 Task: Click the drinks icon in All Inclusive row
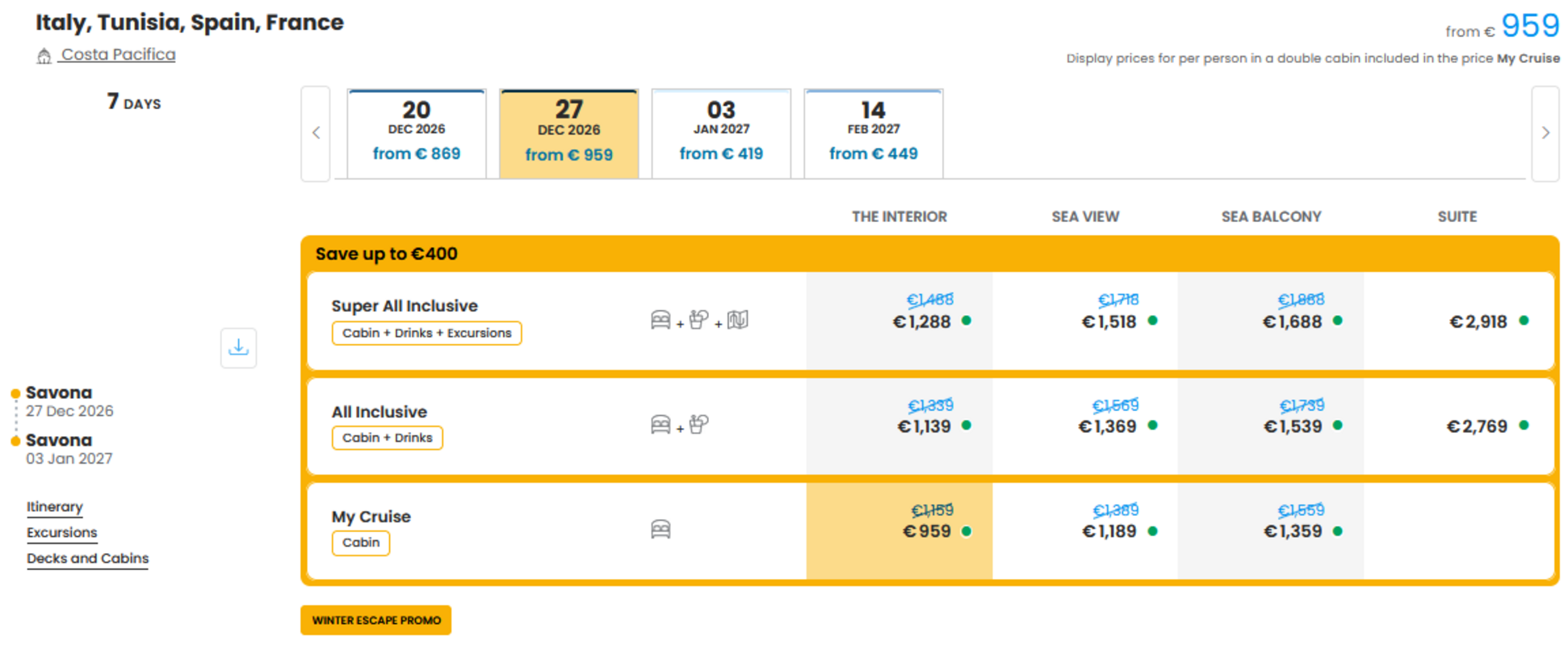(699, 424)
